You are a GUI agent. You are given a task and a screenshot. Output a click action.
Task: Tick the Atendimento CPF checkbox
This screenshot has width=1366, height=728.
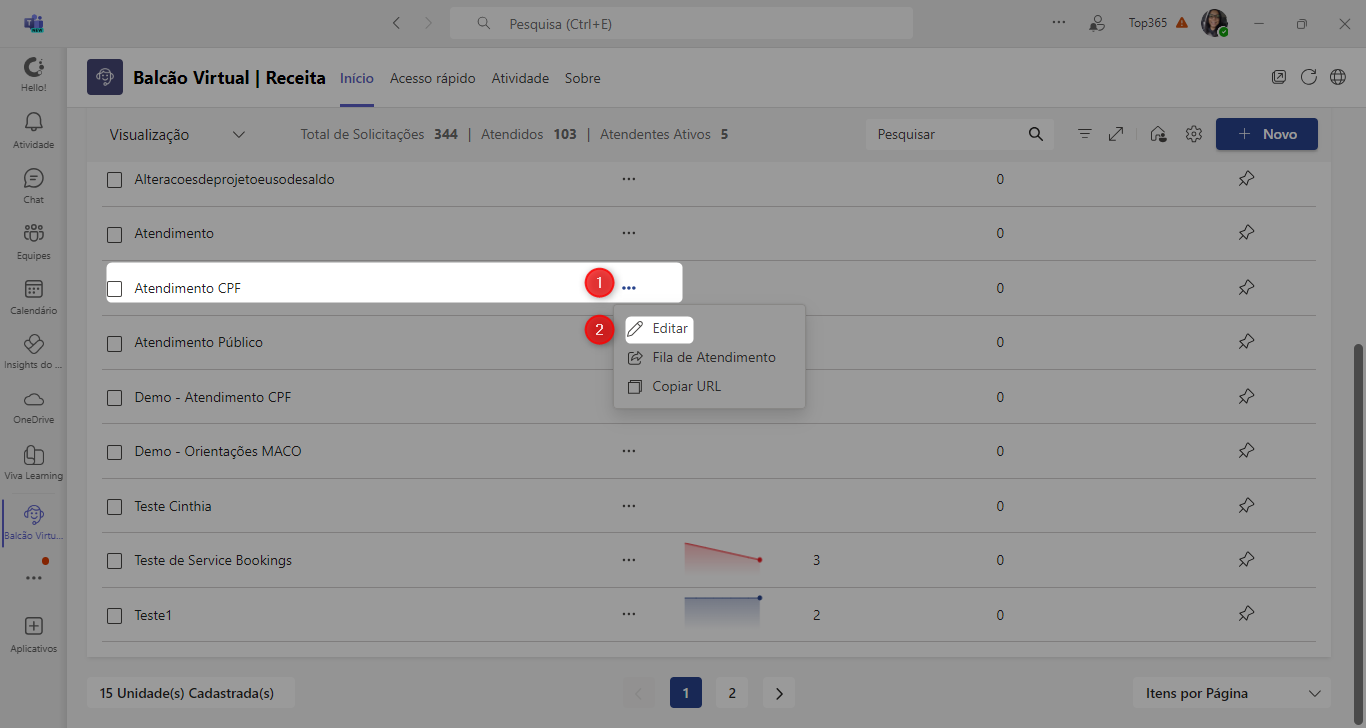(115, 289)
